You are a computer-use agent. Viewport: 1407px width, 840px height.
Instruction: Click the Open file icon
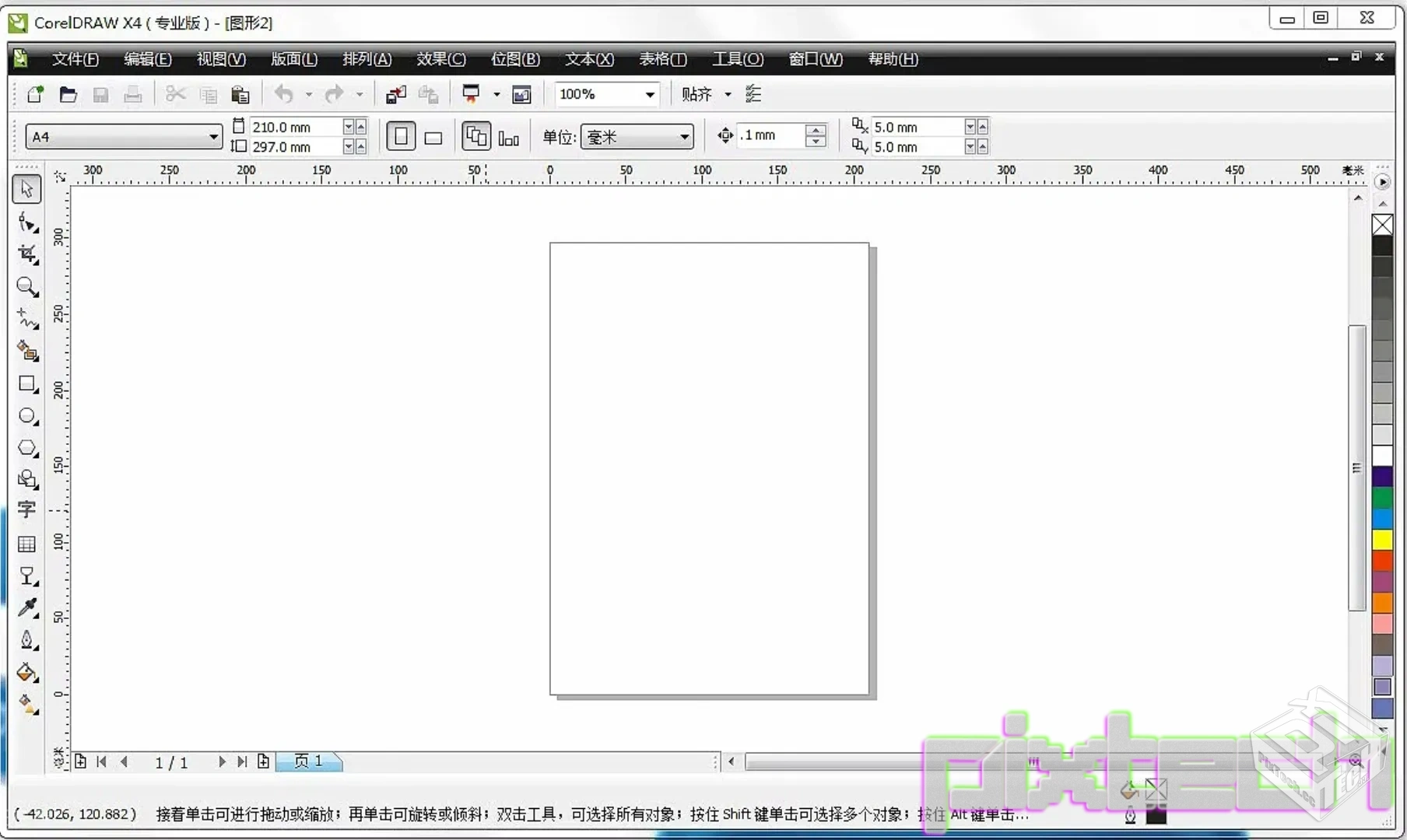[x=68, y=95]
